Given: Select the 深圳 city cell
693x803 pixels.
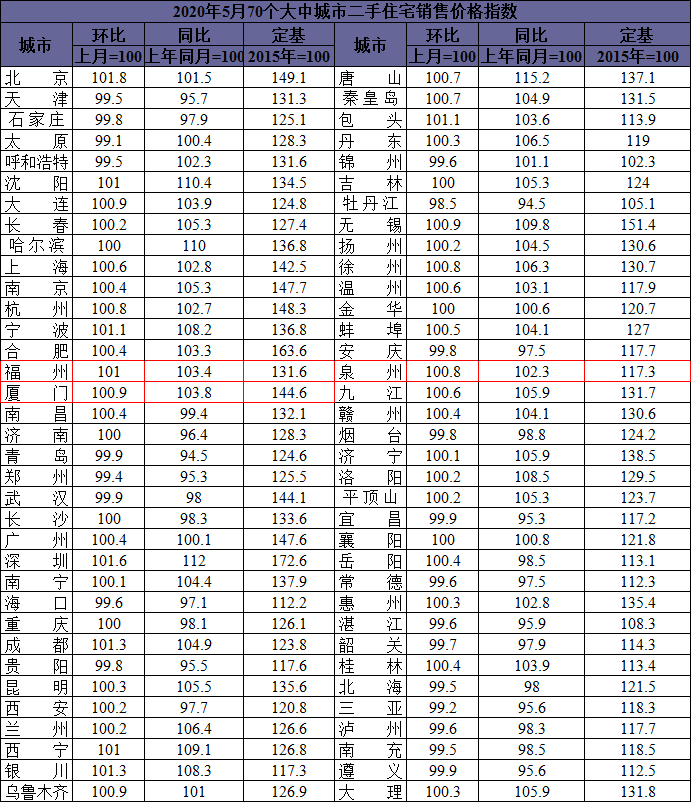Looking at the screenshot, I should (36, 561).
